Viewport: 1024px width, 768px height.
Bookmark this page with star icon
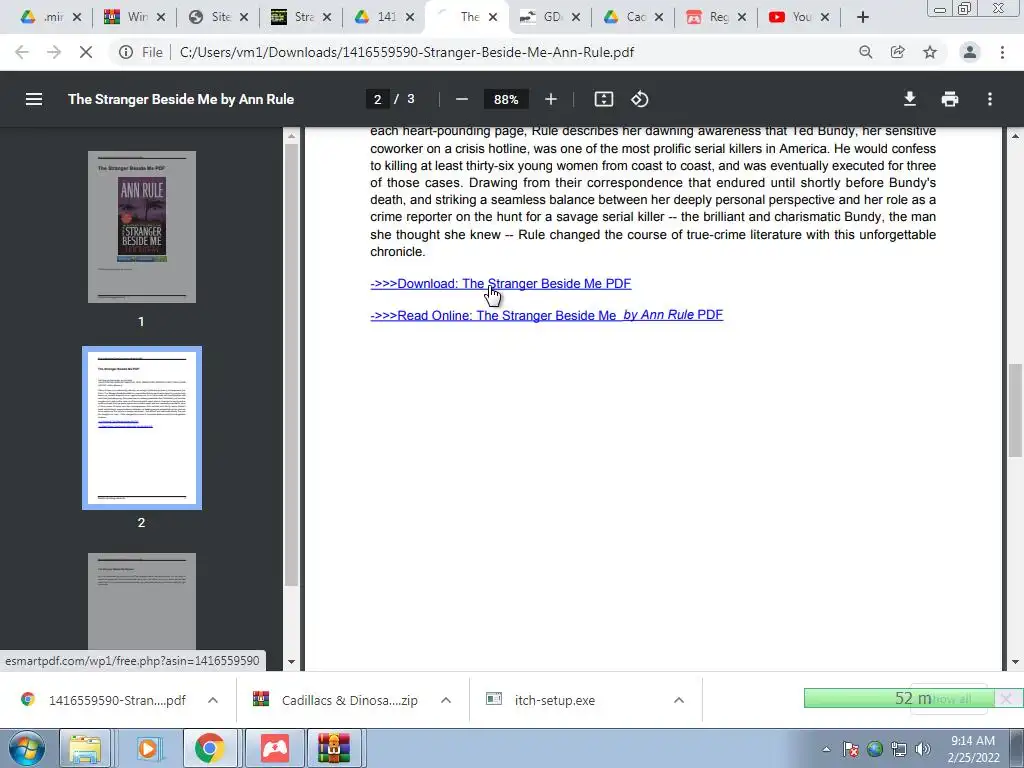(x=930, y=52)
